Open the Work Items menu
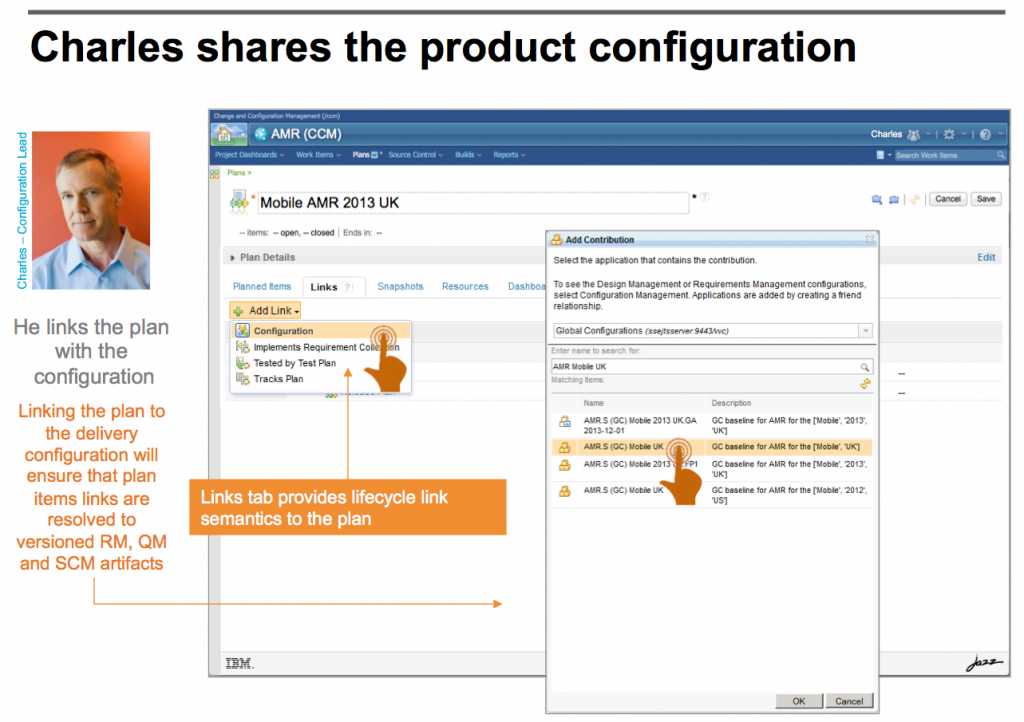The width and height of the screenshot is (1024, 722). coord(318,155)
